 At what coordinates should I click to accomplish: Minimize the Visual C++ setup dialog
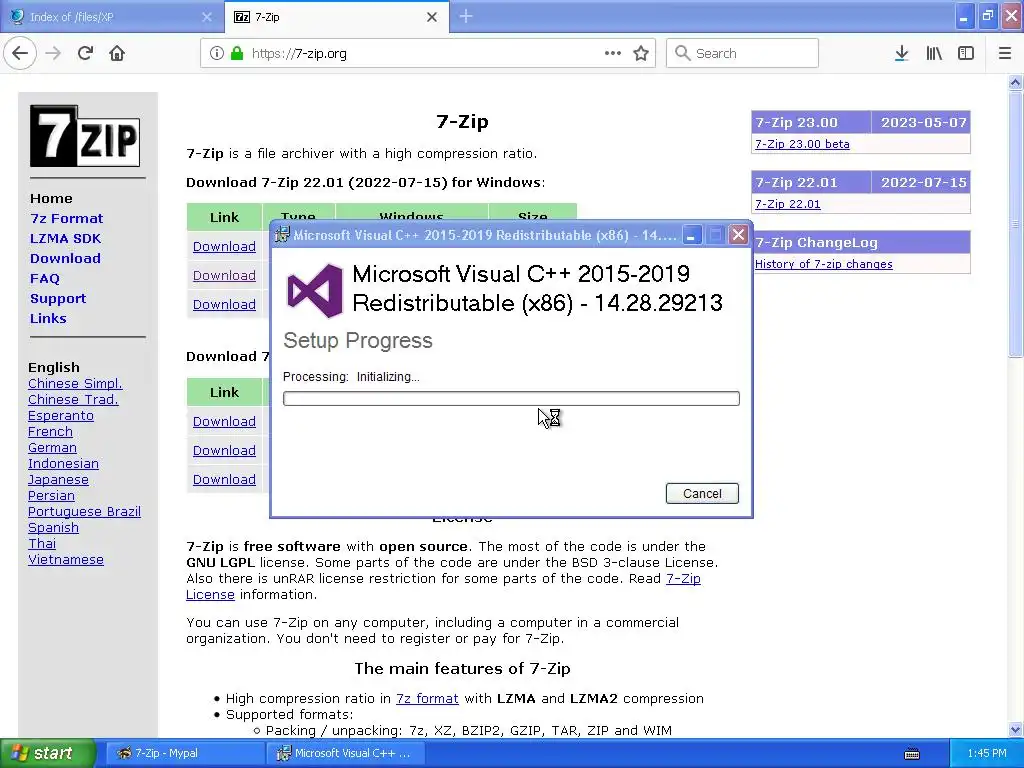(691, 234)
